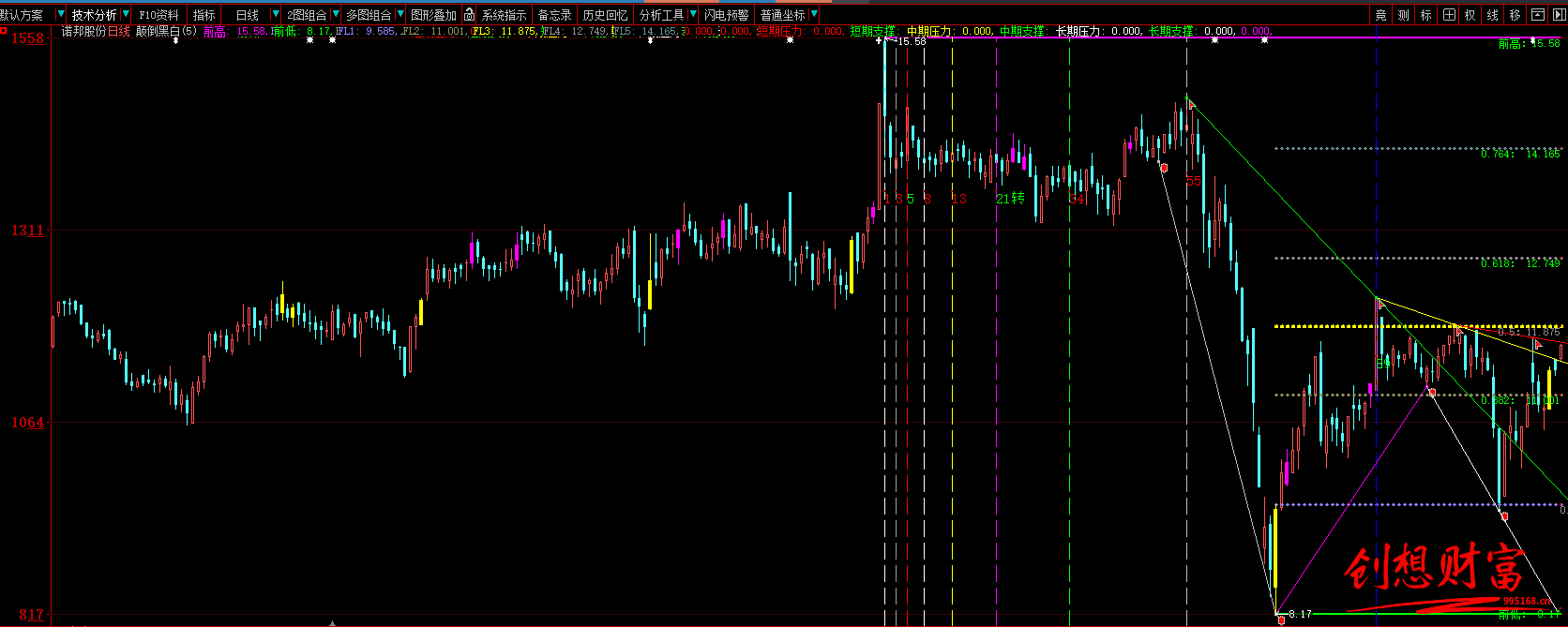This screenshot has width=1568, height=627.
Task: Select the Fibonacci time marker 34
Action: click(x=1077, y=199)
